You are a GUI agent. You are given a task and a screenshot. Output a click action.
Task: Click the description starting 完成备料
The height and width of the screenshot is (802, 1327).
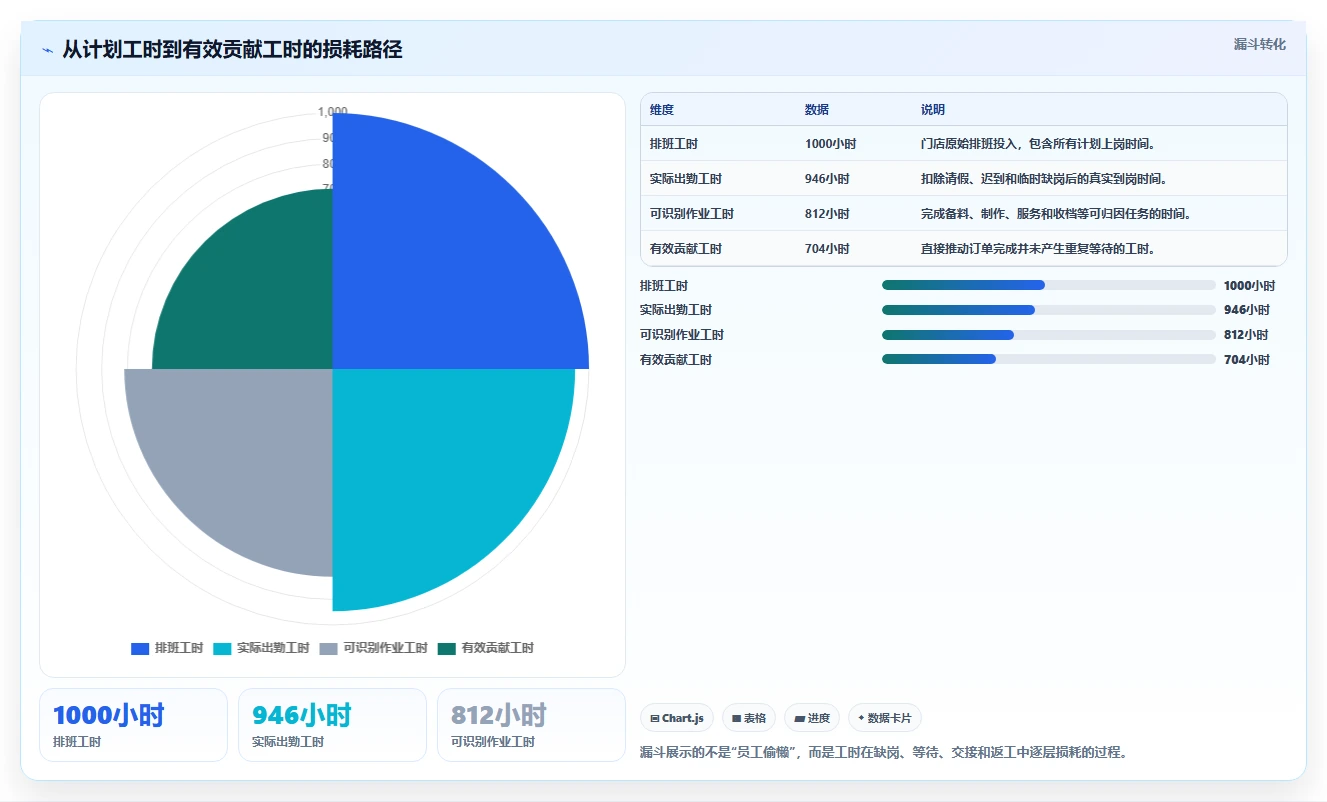[1056, 214]
